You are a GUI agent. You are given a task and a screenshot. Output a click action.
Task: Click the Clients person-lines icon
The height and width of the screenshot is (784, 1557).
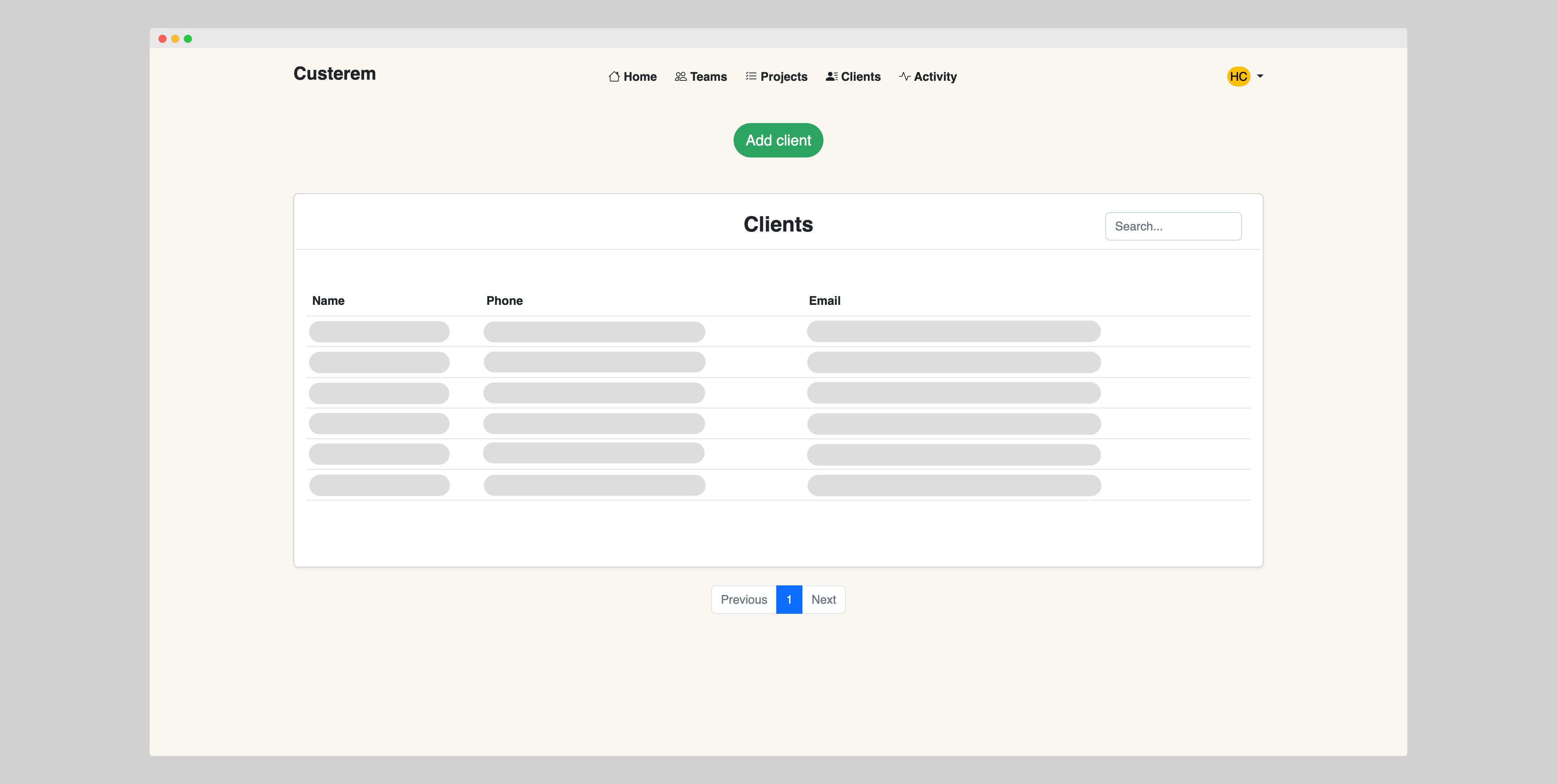click(832, 77)
